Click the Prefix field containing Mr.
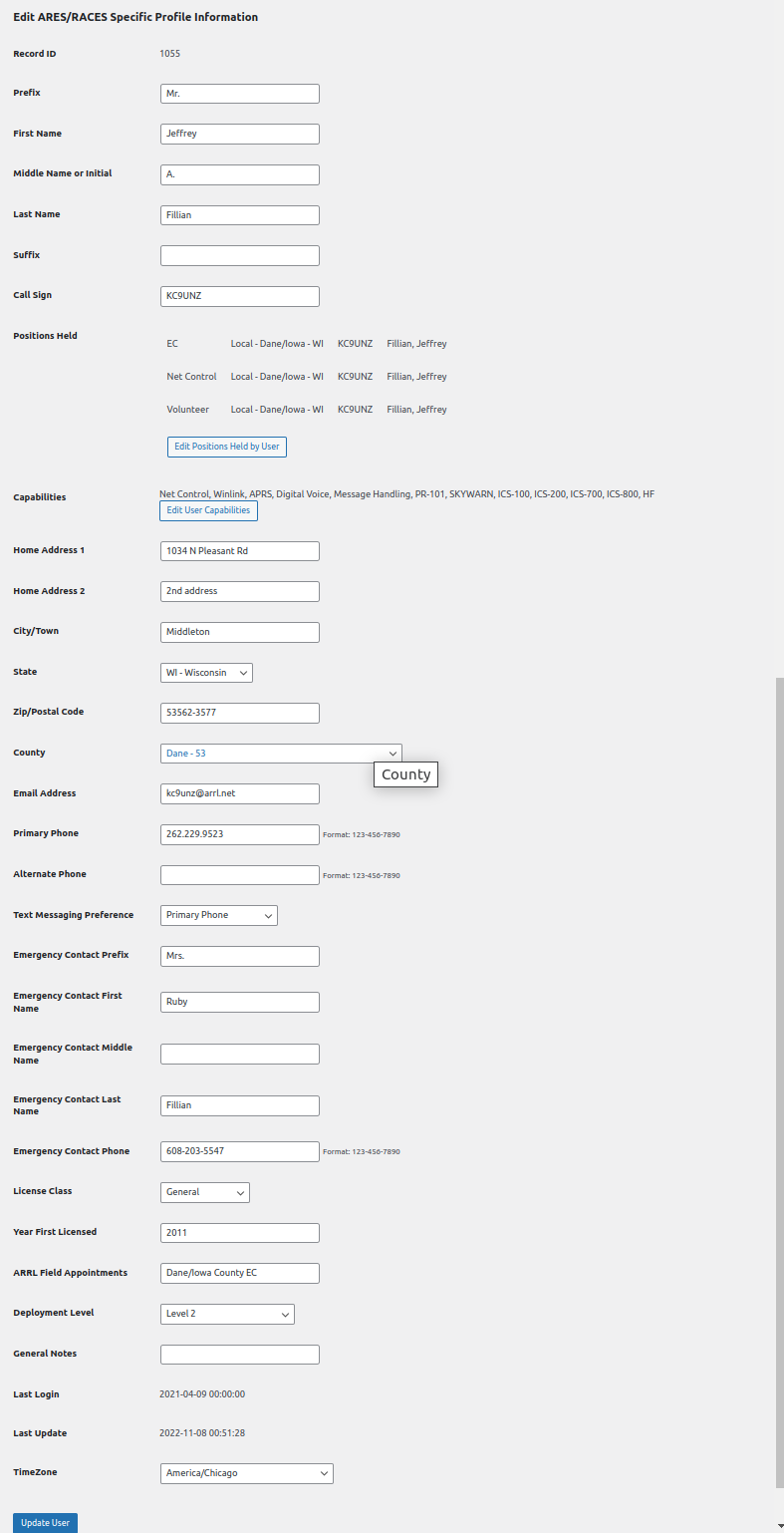 [x=239, y=94]
